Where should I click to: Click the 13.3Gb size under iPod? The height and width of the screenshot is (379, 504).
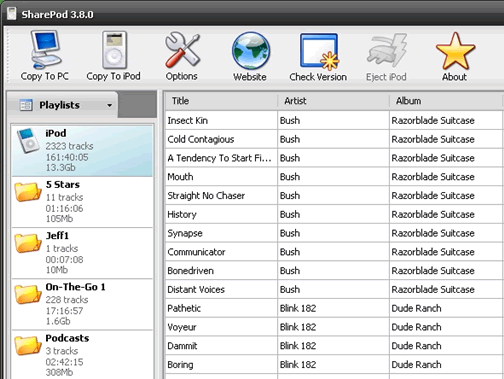coord(60,167)
